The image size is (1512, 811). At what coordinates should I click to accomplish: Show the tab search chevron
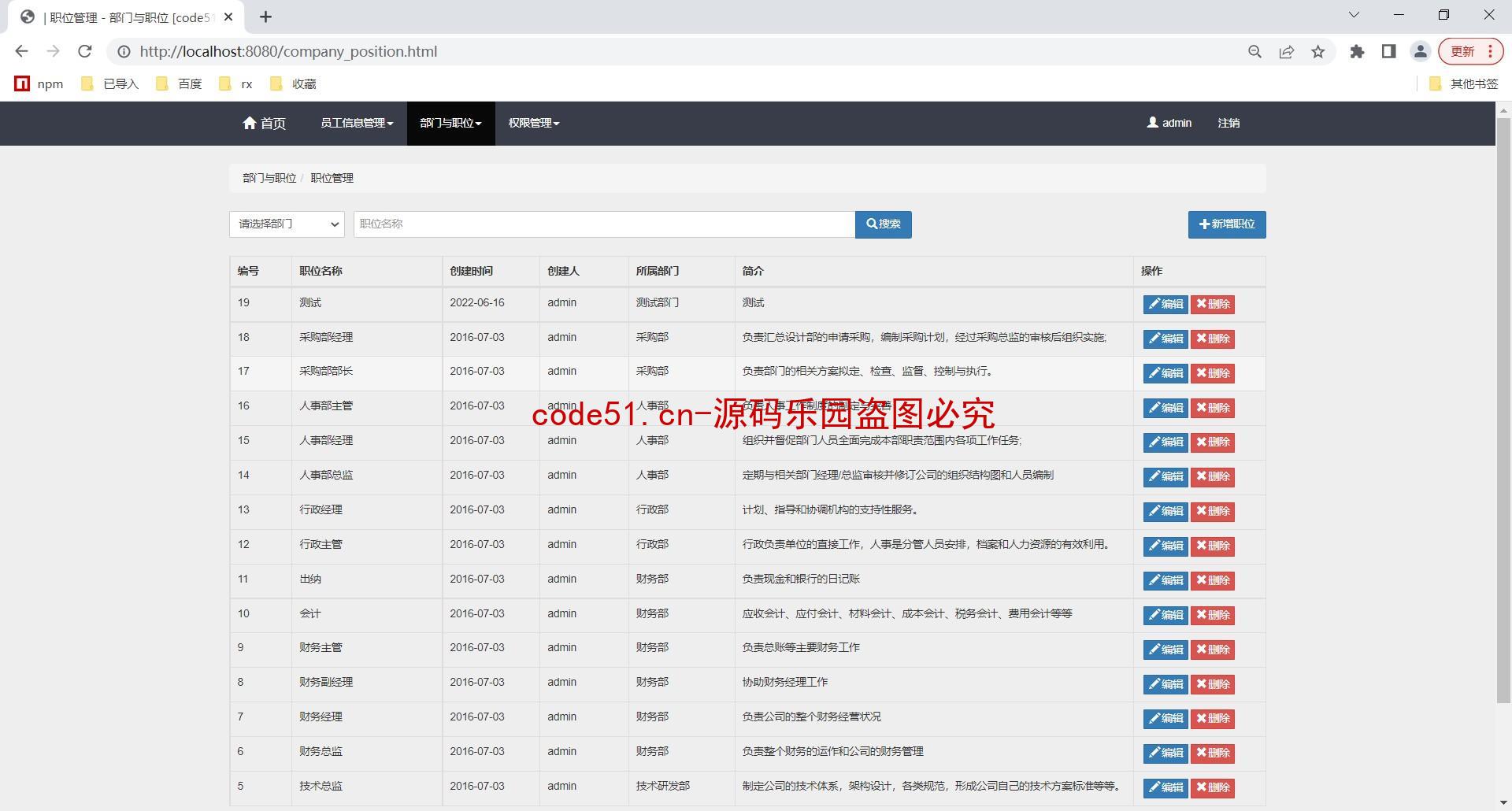point(1354,14)
